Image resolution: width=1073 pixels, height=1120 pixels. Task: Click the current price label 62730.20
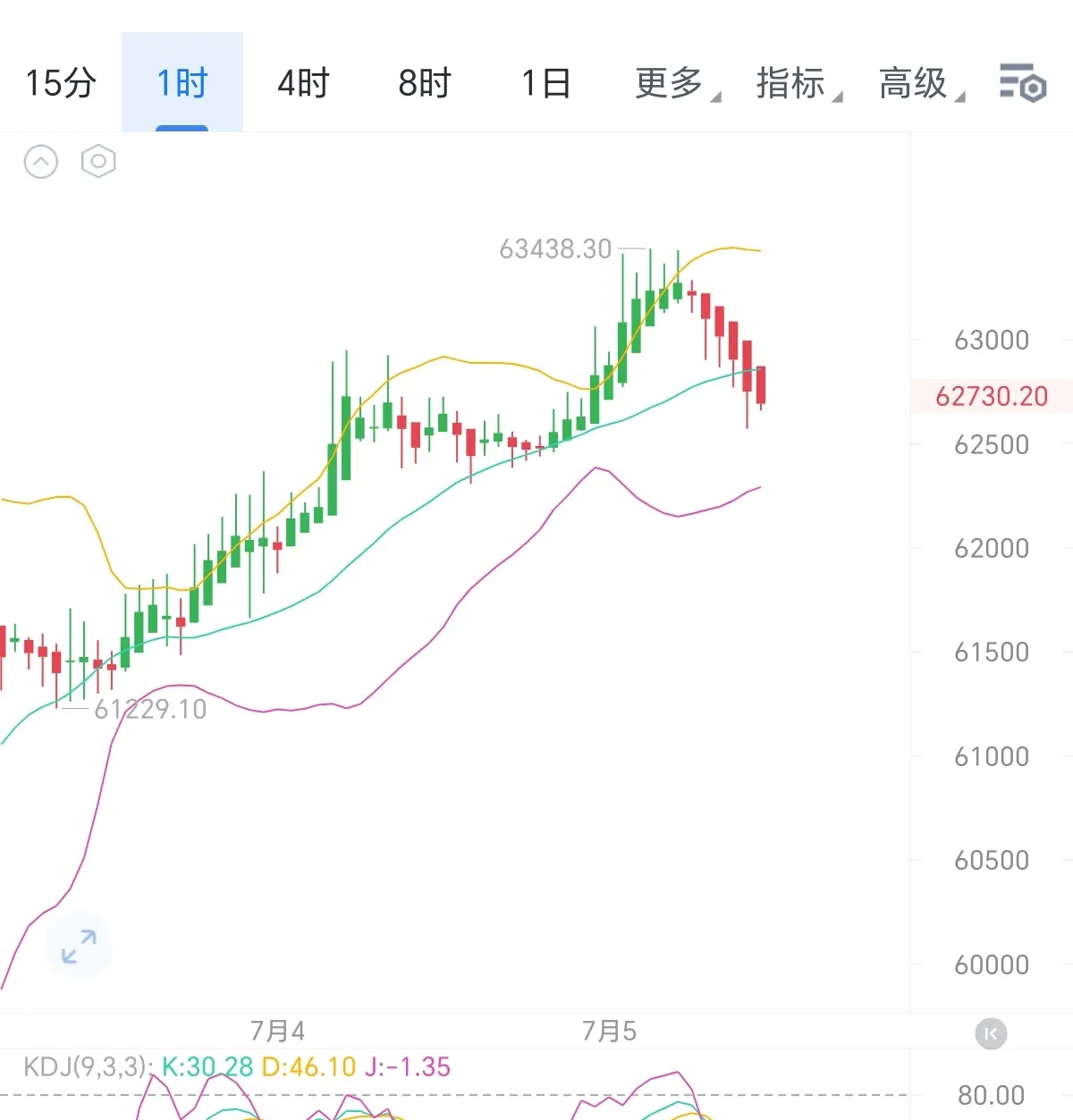point(991,396)
